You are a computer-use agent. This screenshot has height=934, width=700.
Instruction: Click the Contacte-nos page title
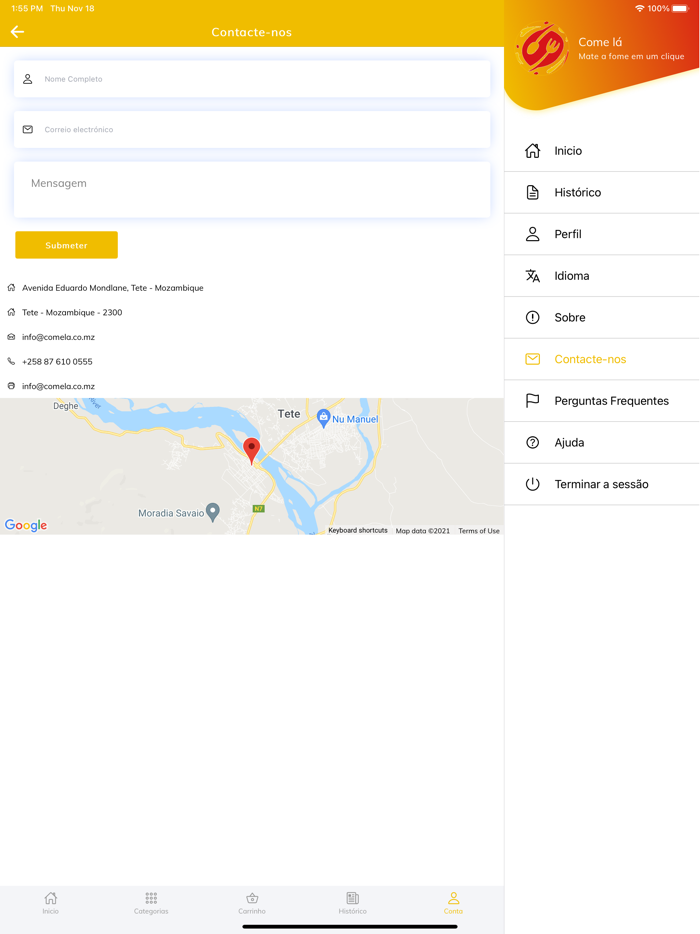pos(251,32)
